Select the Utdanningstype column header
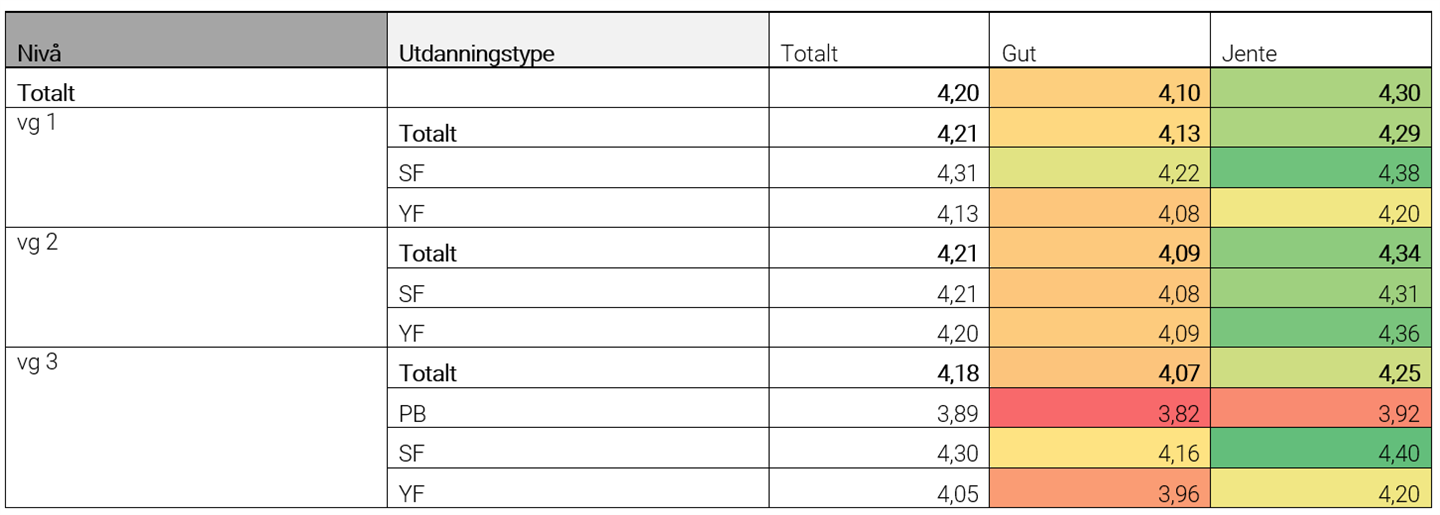The image size is (1440, 515). [x=578, y=40]
